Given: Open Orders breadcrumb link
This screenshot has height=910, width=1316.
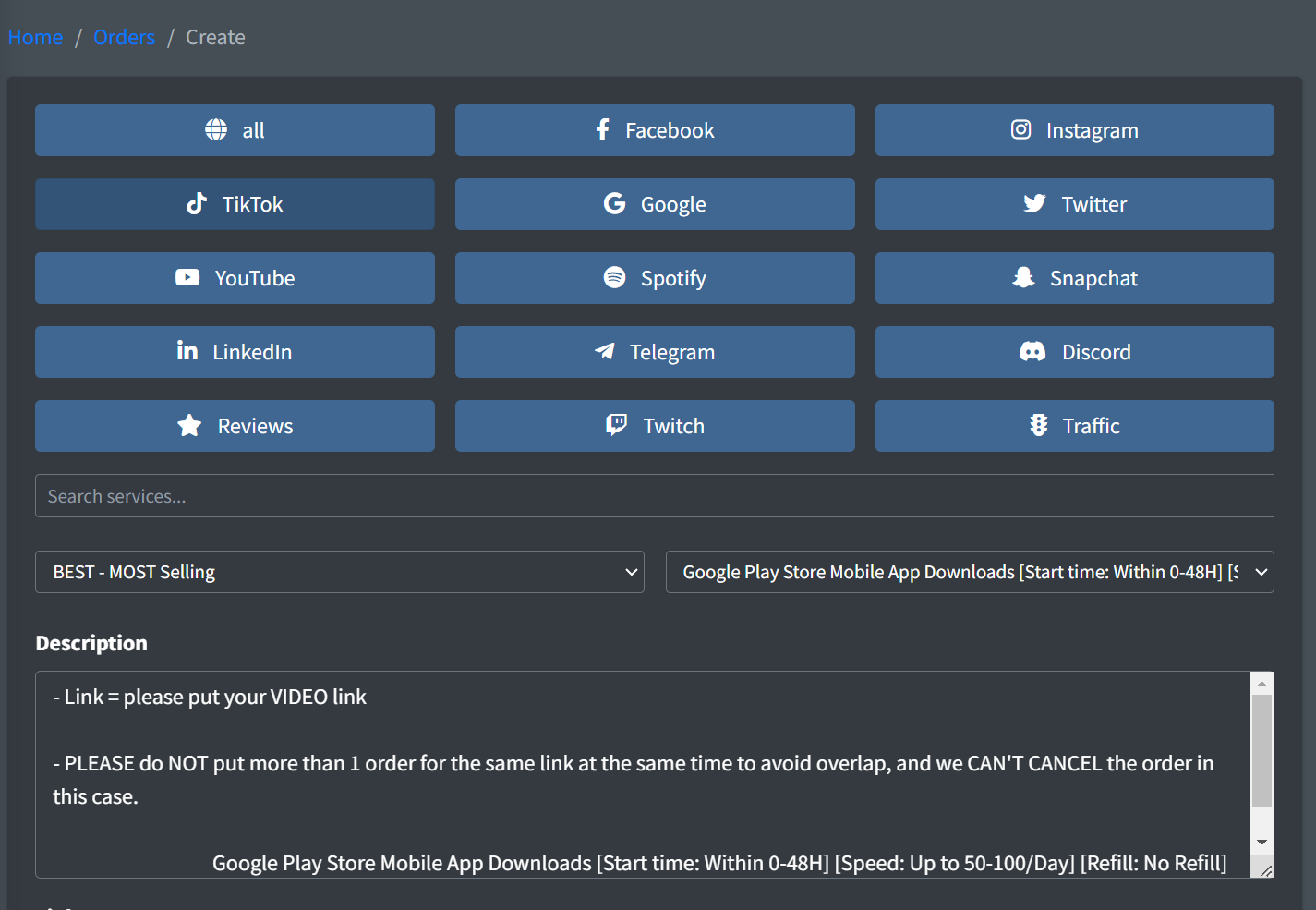Looking at the screenshot, I should click(124, 37).
